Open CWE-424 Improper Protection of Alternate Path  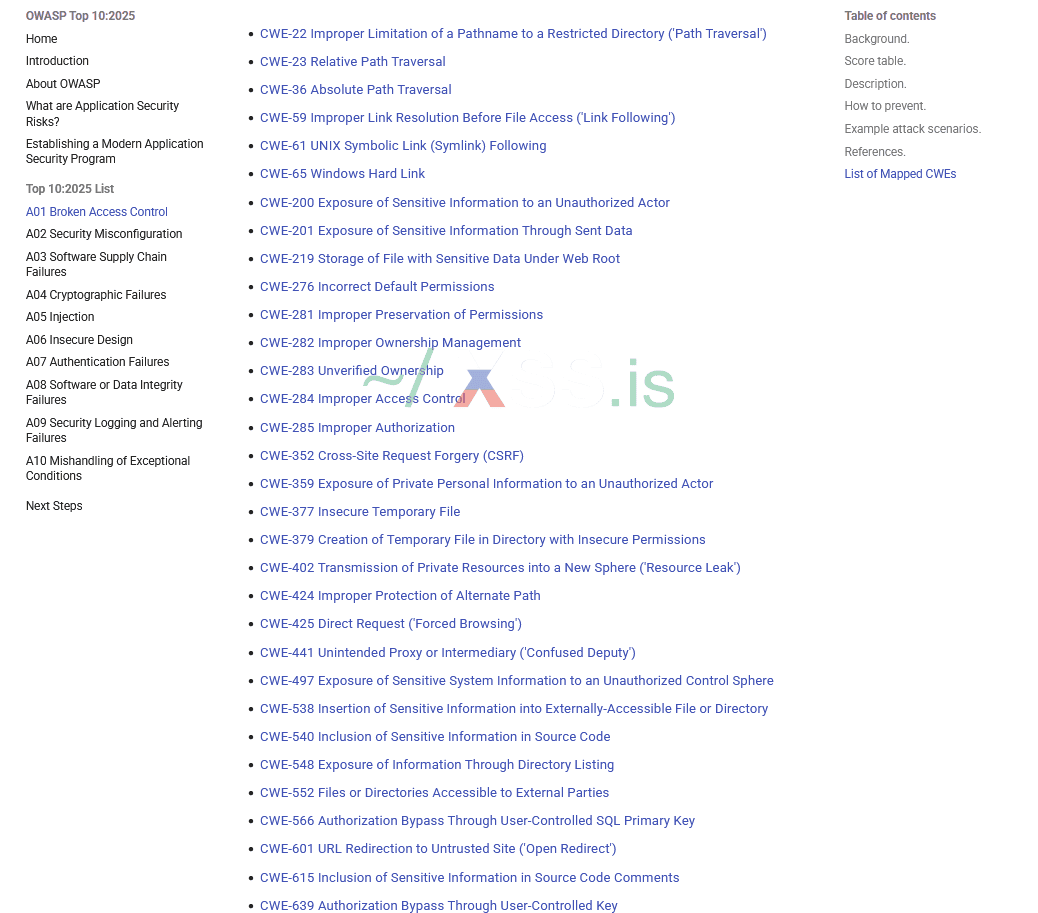pos(400,596)
